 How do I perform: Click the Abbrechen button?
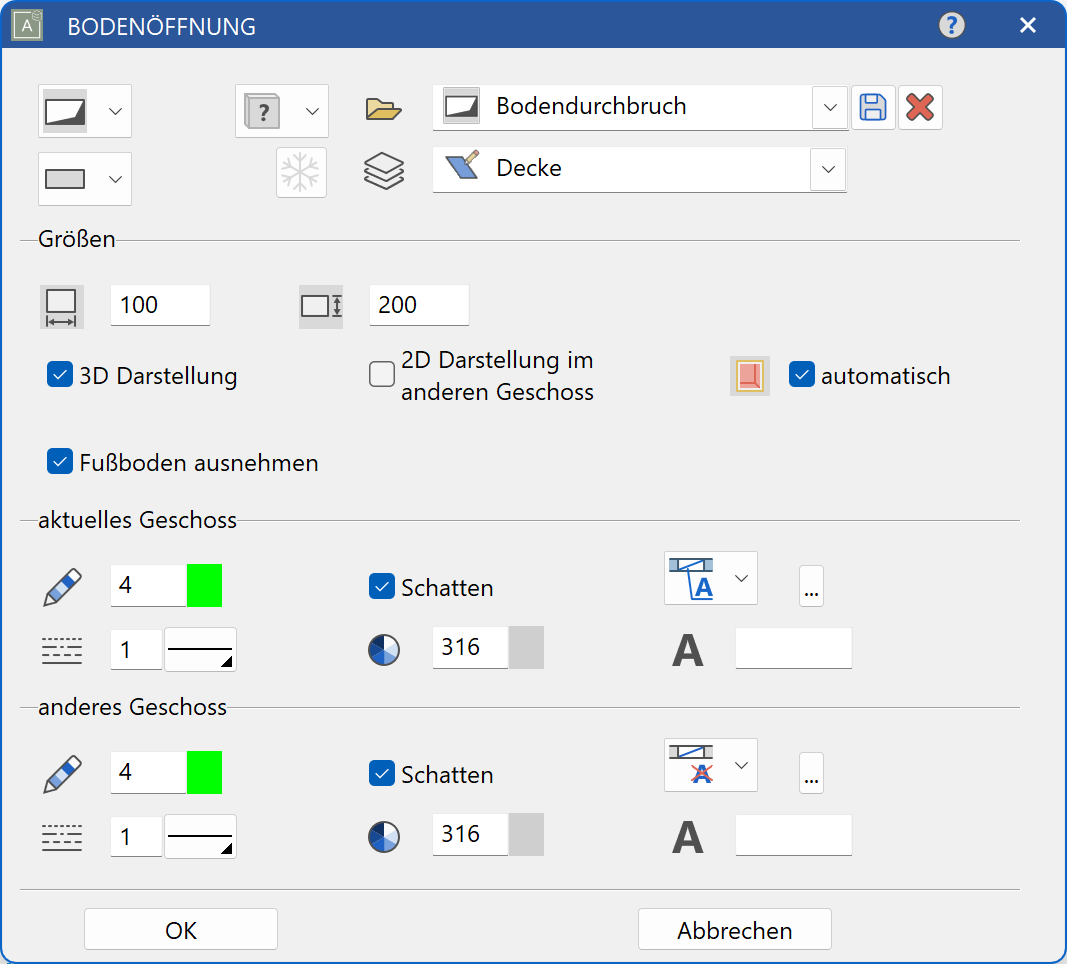735,929
